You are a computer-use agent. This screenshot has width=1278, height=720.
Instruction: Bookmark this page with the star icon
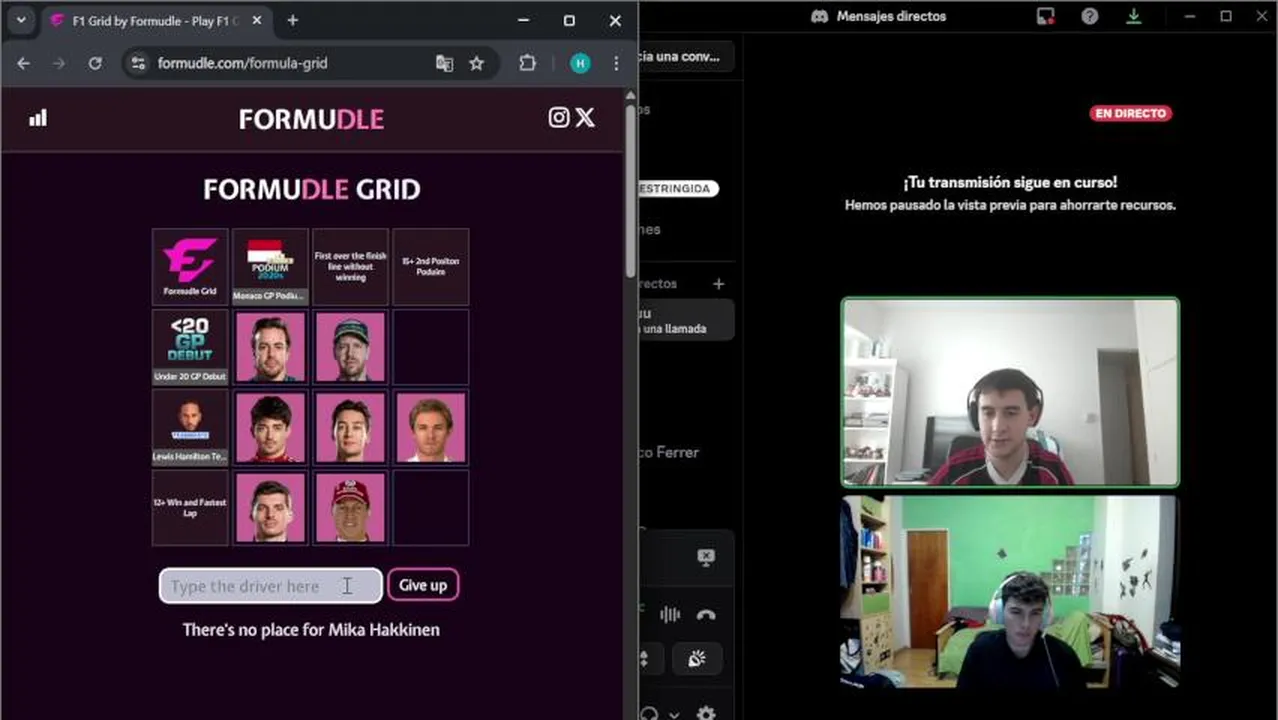pos(477,63)
